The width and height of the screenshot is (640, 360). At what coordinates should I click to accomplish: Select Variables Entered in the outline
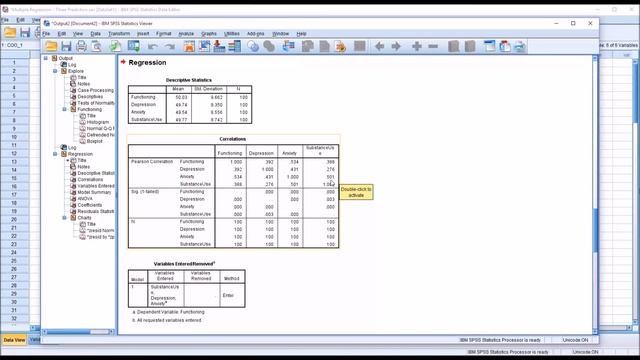click(96, 186)
